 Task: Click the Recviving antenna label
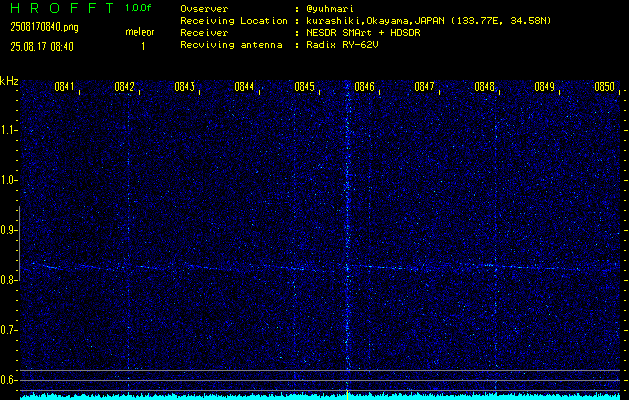point(231,45)
